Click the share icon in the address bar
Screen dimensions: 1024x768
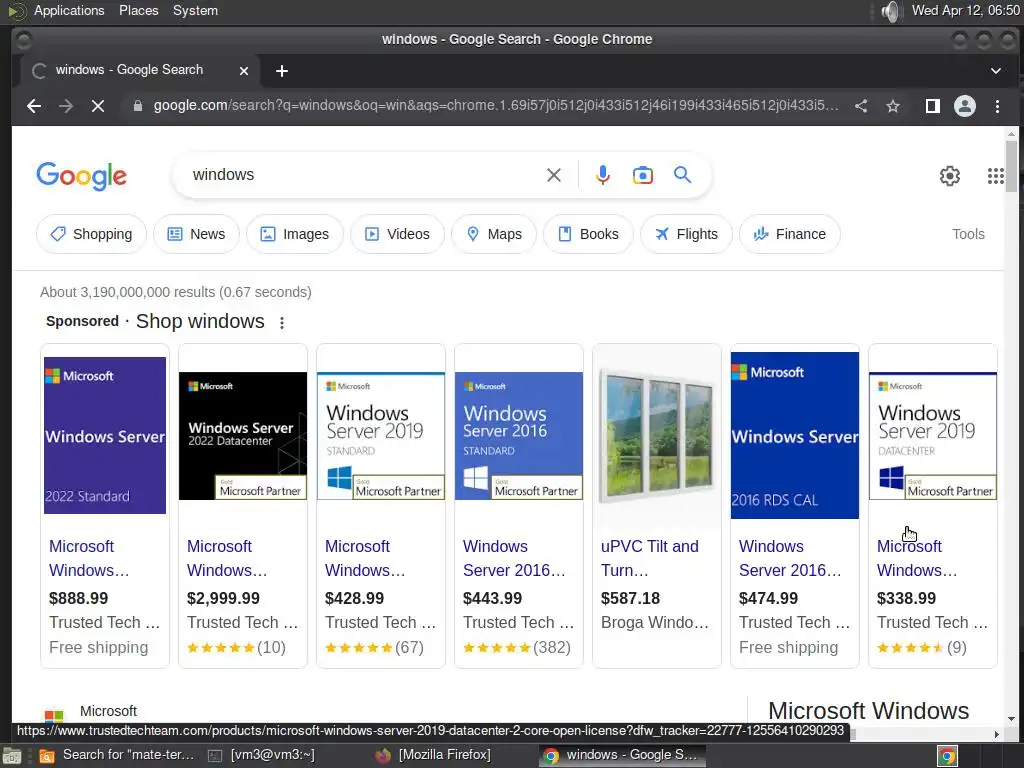coord(861,106)
